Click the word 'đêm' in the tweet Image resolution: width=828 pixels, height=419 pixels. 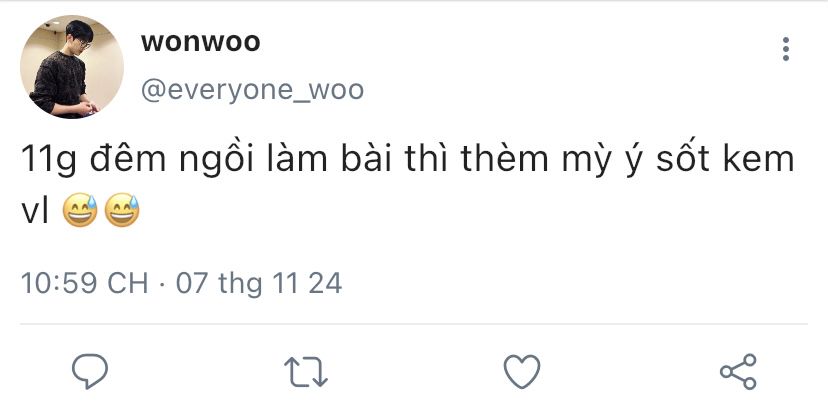[128, 159]
